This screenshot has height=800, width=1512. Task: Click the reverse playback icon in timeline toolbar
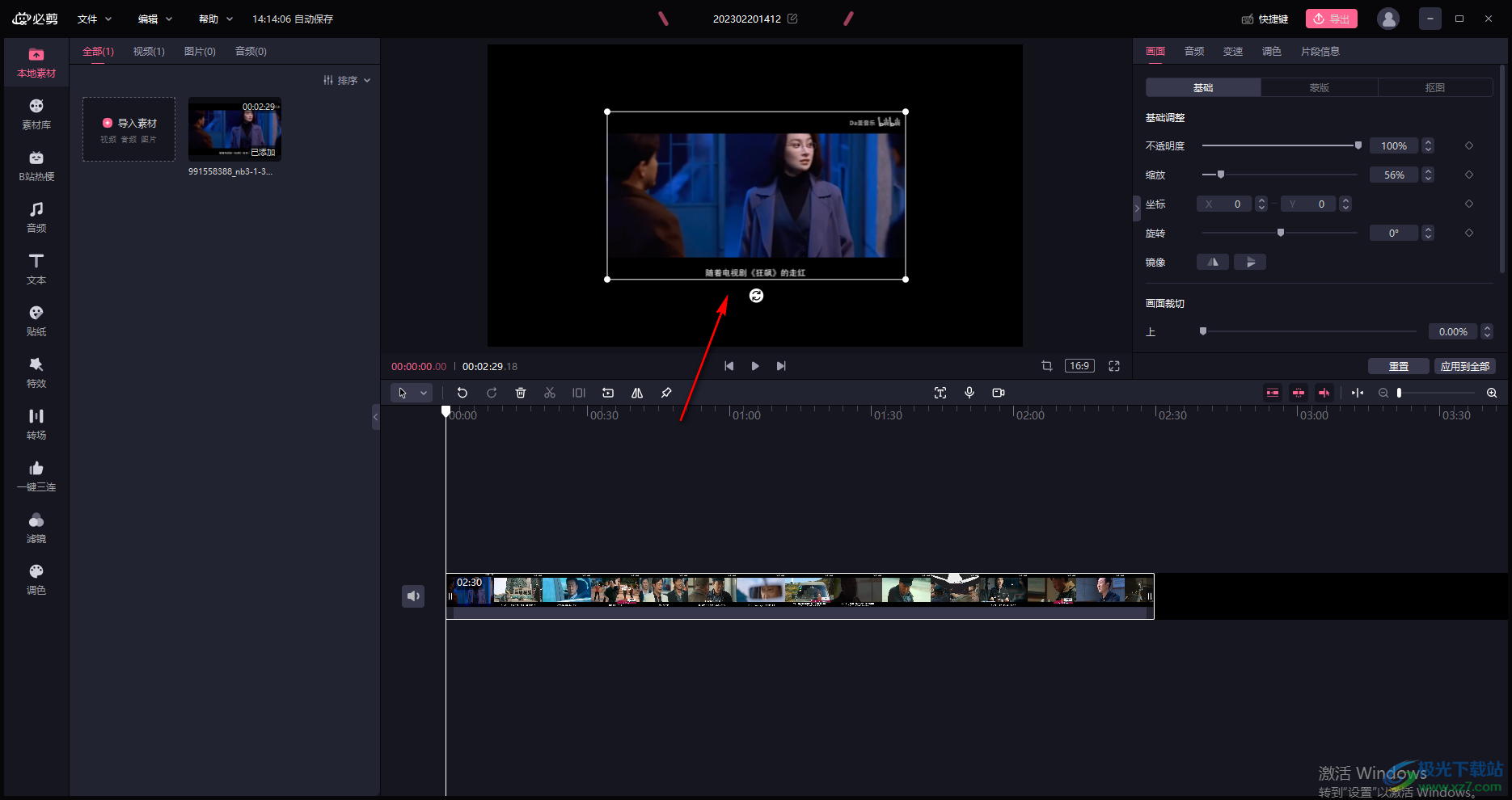coord(608,393)
